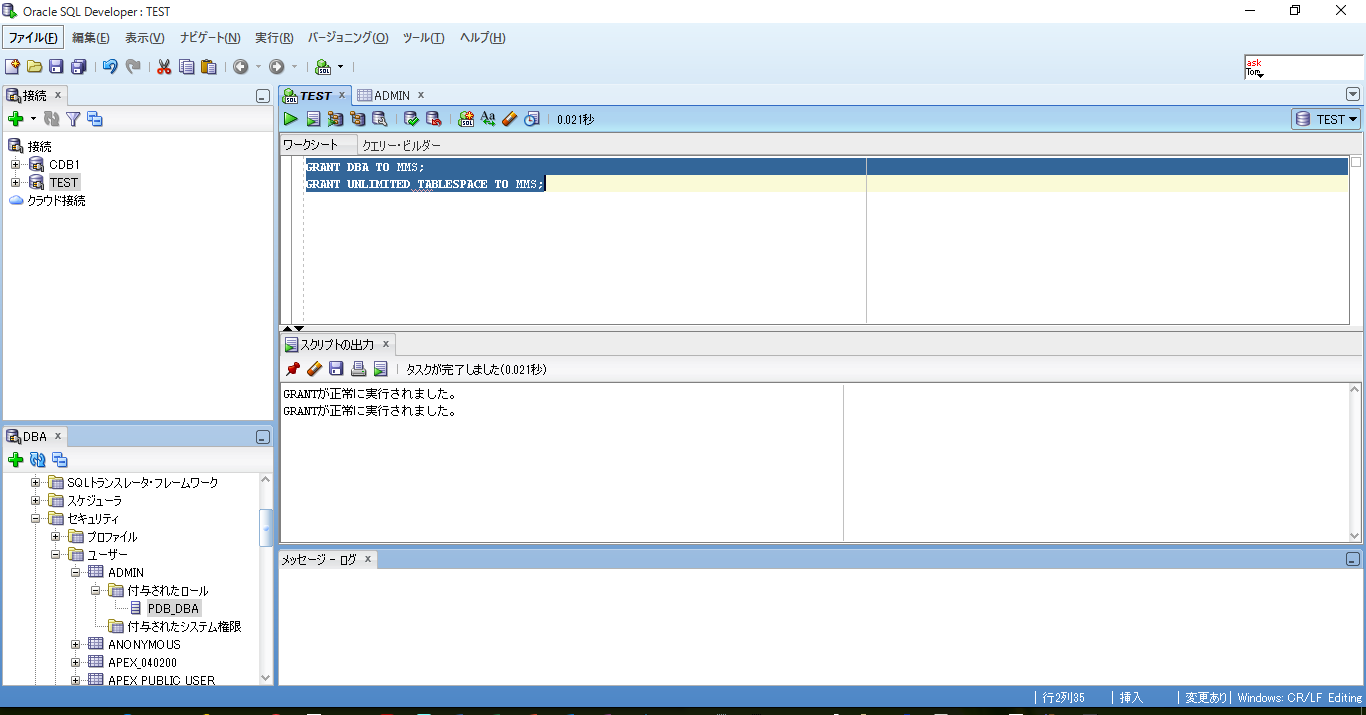Open the dropdown beside the new-connection plus

click(33, 119)
